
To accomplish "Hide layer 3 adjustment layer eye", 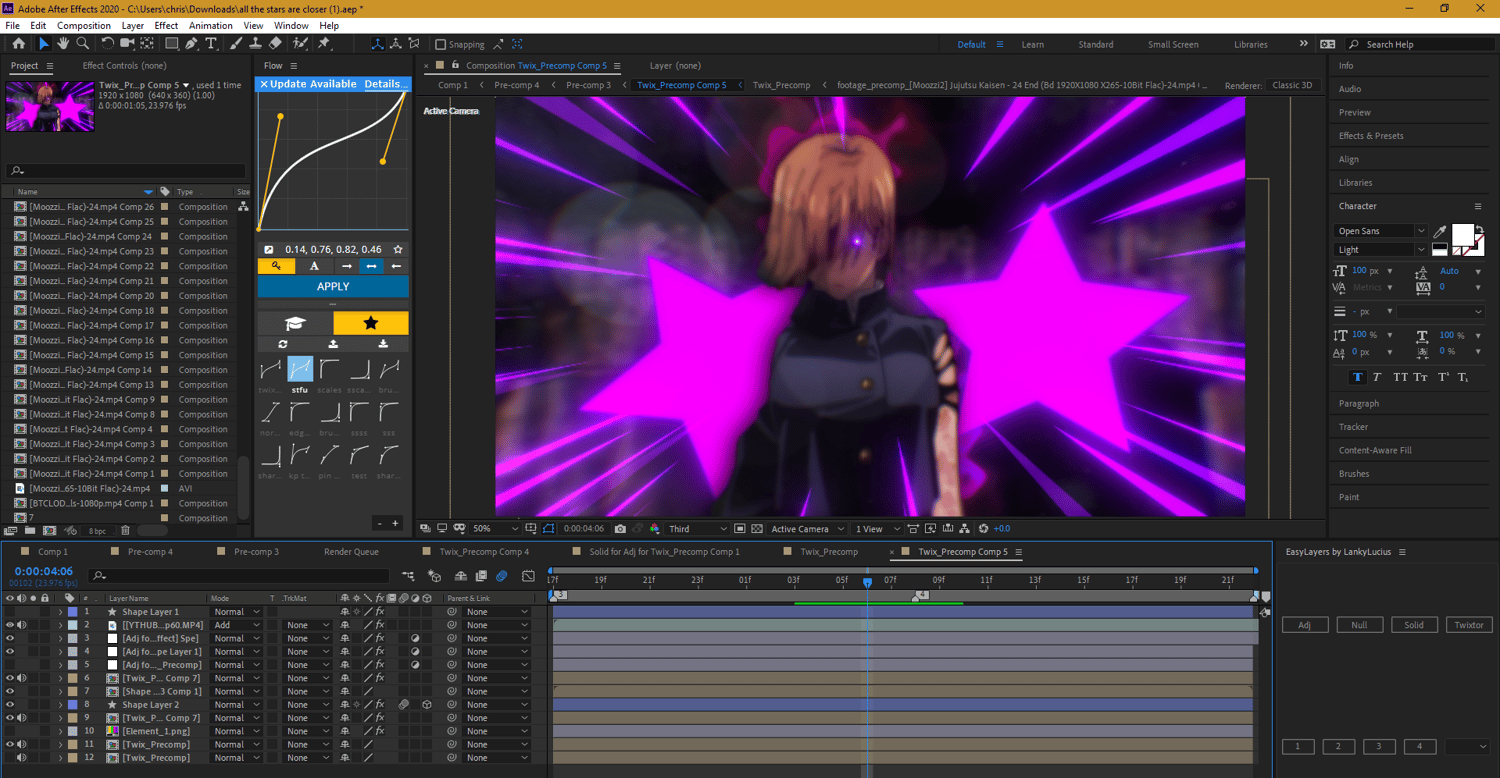I will (x=10, y=638).
